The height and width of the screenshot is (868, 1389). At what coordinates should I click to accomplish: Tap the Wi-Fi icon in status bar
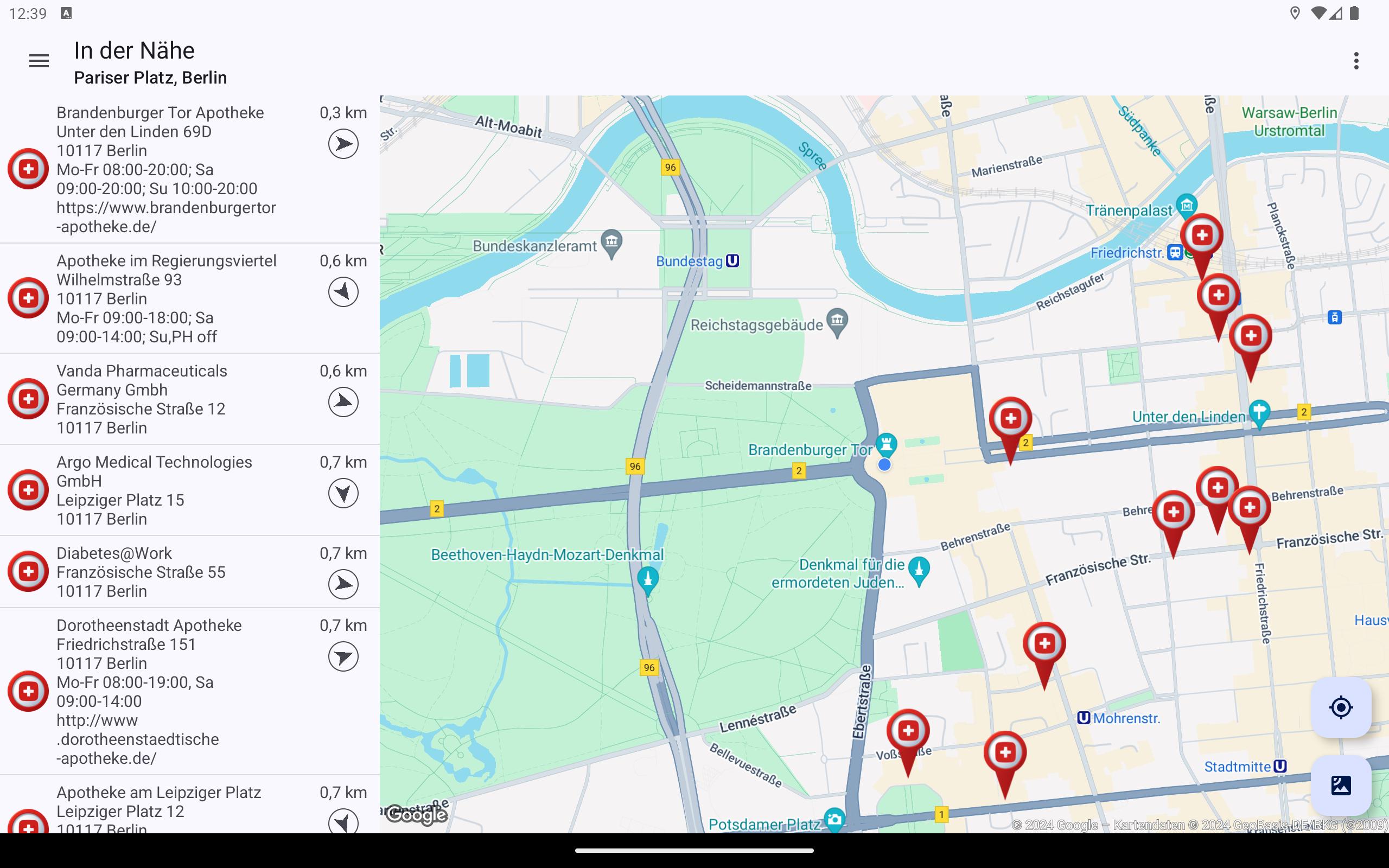click(1319, 13)
